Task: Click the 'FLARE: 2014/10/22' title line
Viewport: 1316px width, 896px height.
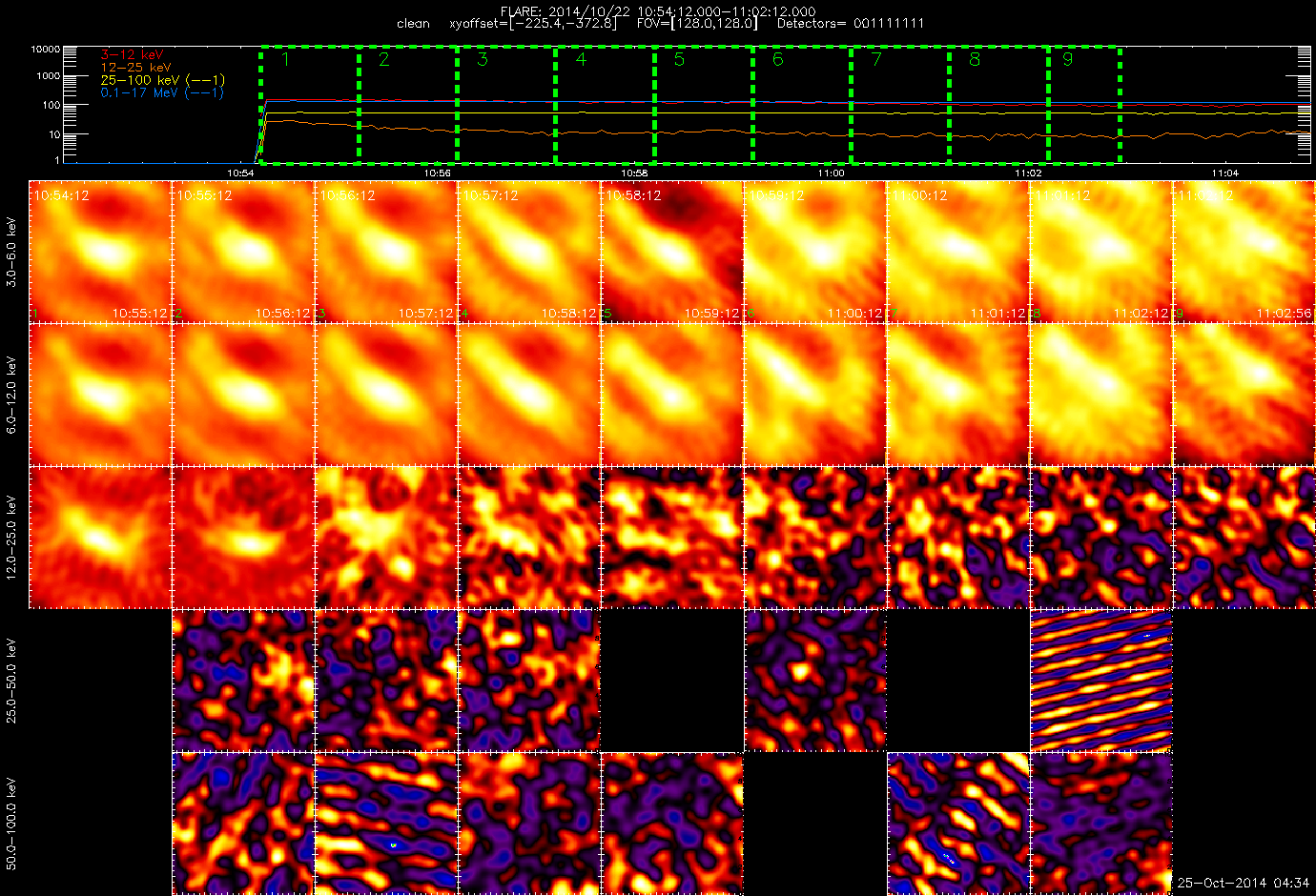Action: click(658, 10)
